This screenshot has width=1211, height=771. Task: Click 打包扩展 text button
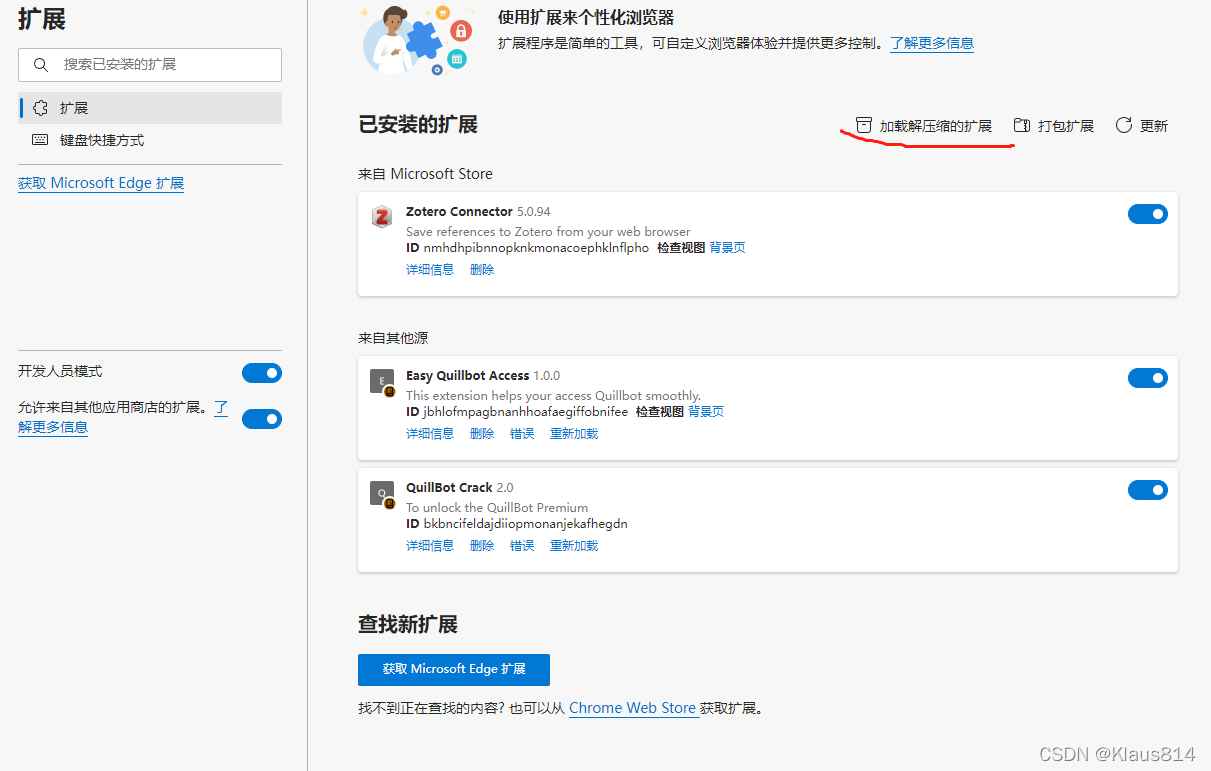pyautogui.click(x=1066, y=126)
